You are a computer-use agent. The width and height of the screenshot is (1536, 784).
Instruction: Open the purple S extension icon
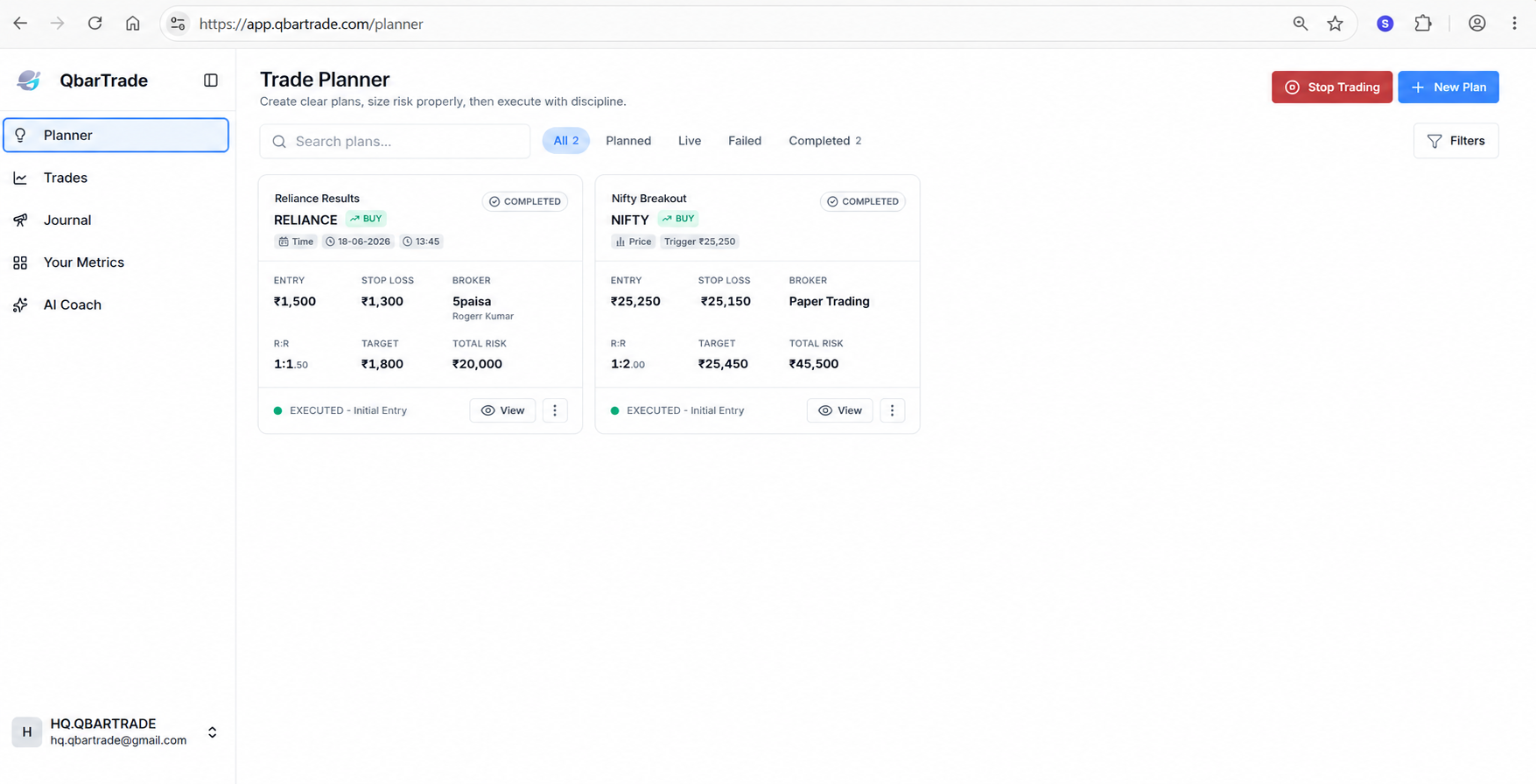click(x=1385, y=24)
